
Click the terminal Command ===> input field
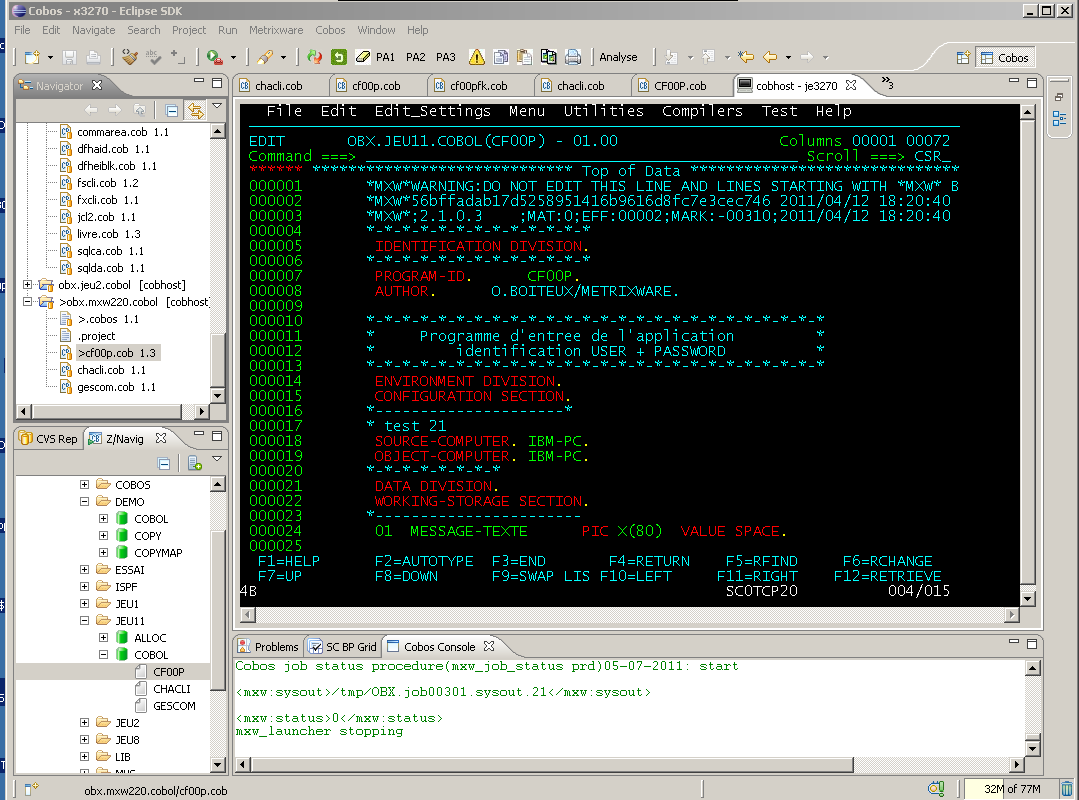click(x=581, y=157)
